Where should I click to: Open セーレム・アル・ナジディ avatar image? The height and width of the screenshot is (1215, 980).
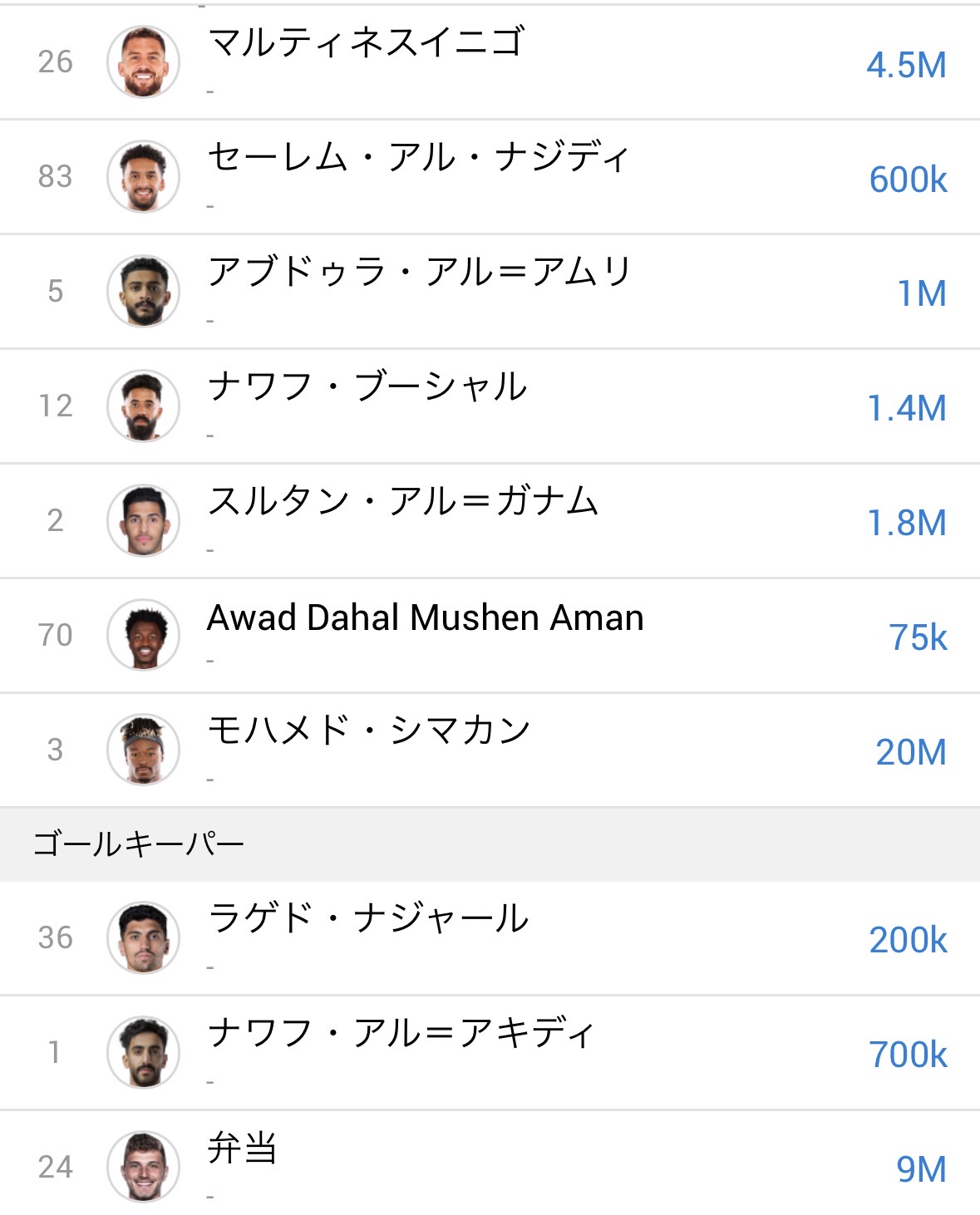click(143, 177)
